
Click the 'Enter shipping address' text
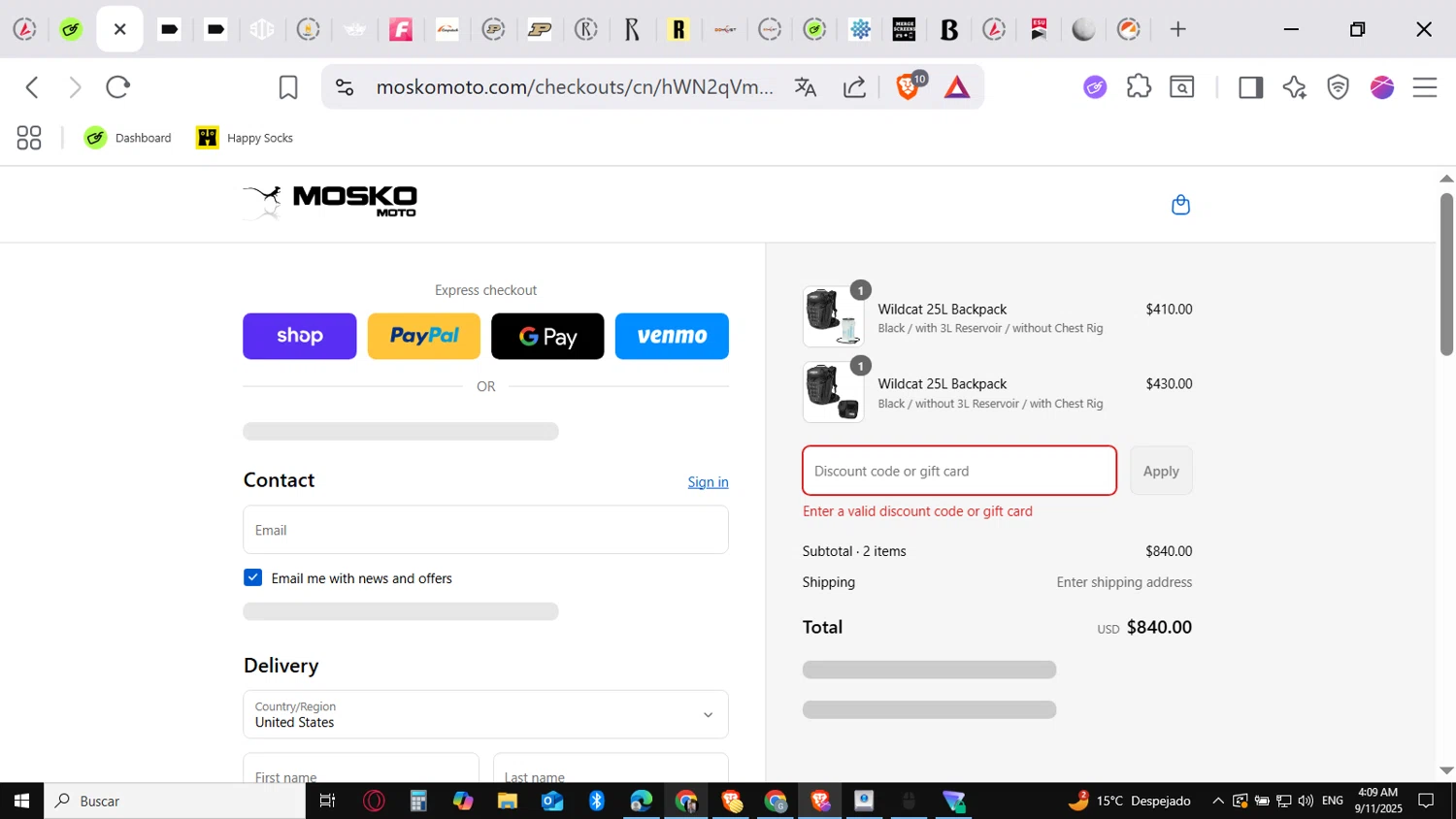pos(1124,582)
